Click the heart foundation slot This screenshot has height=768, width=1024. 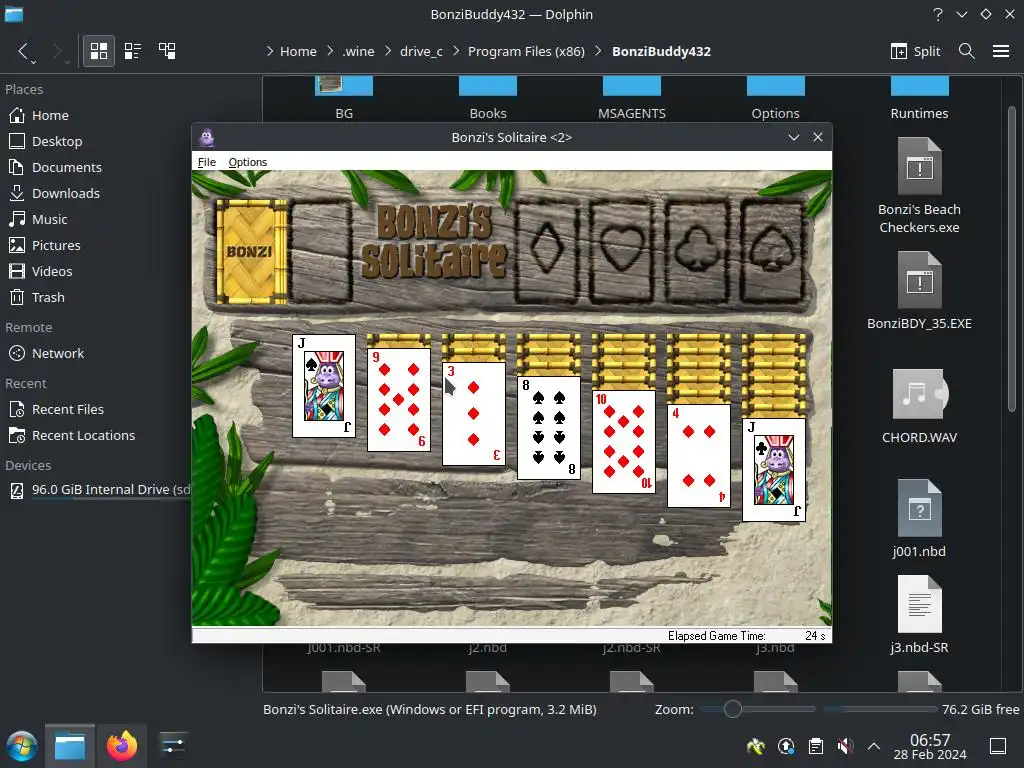[622, 251]
